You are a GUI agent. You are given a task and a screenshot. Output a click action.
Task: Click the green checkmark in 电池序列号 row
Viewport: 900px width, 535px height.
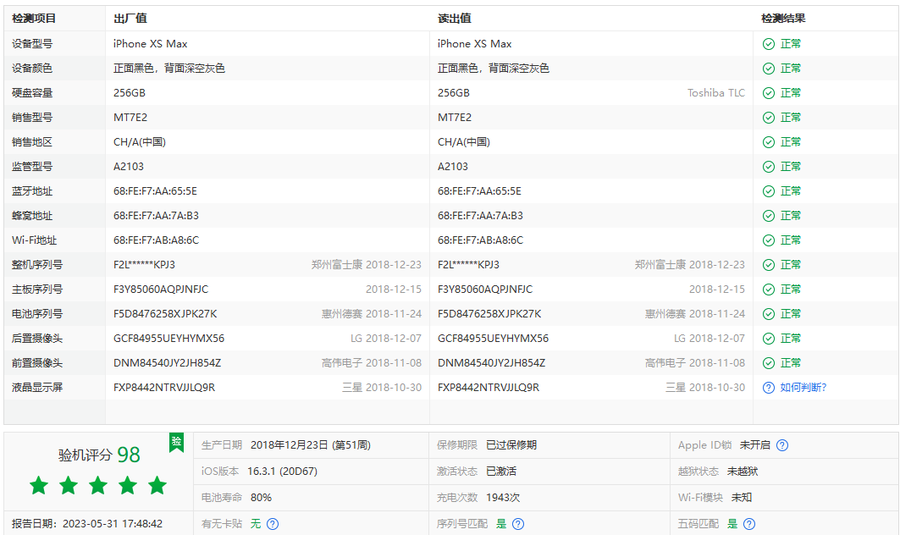(x=768, y=314)
